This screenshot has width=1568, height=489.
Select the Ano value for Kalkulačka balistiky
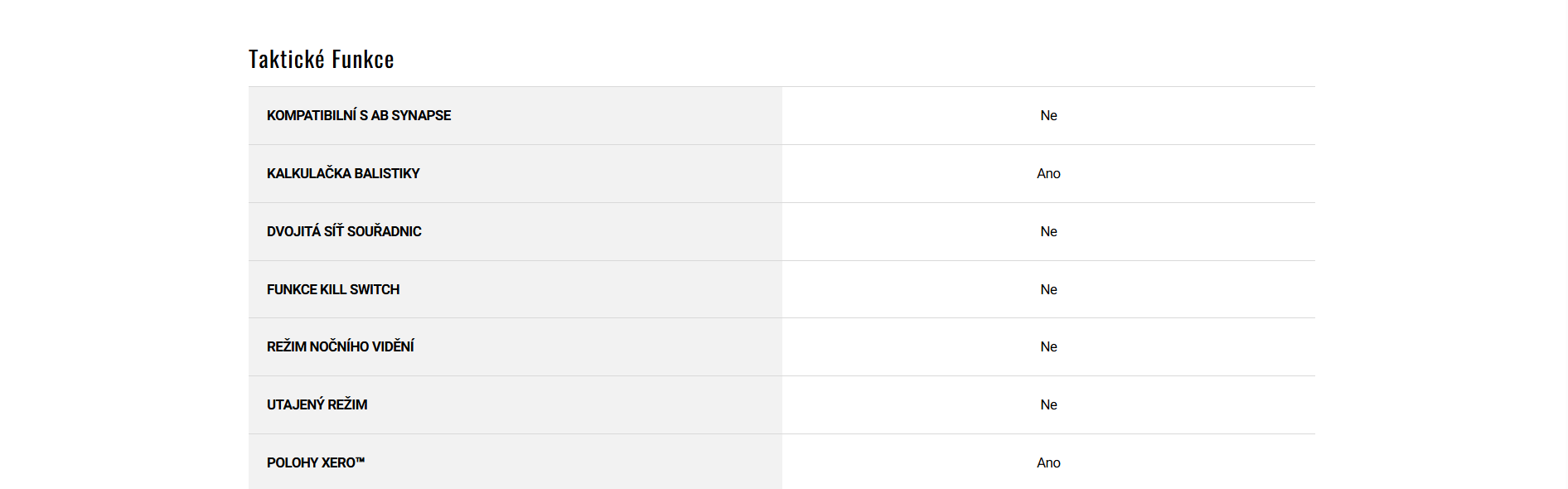pyautogui.click(x=1048, y=174)
